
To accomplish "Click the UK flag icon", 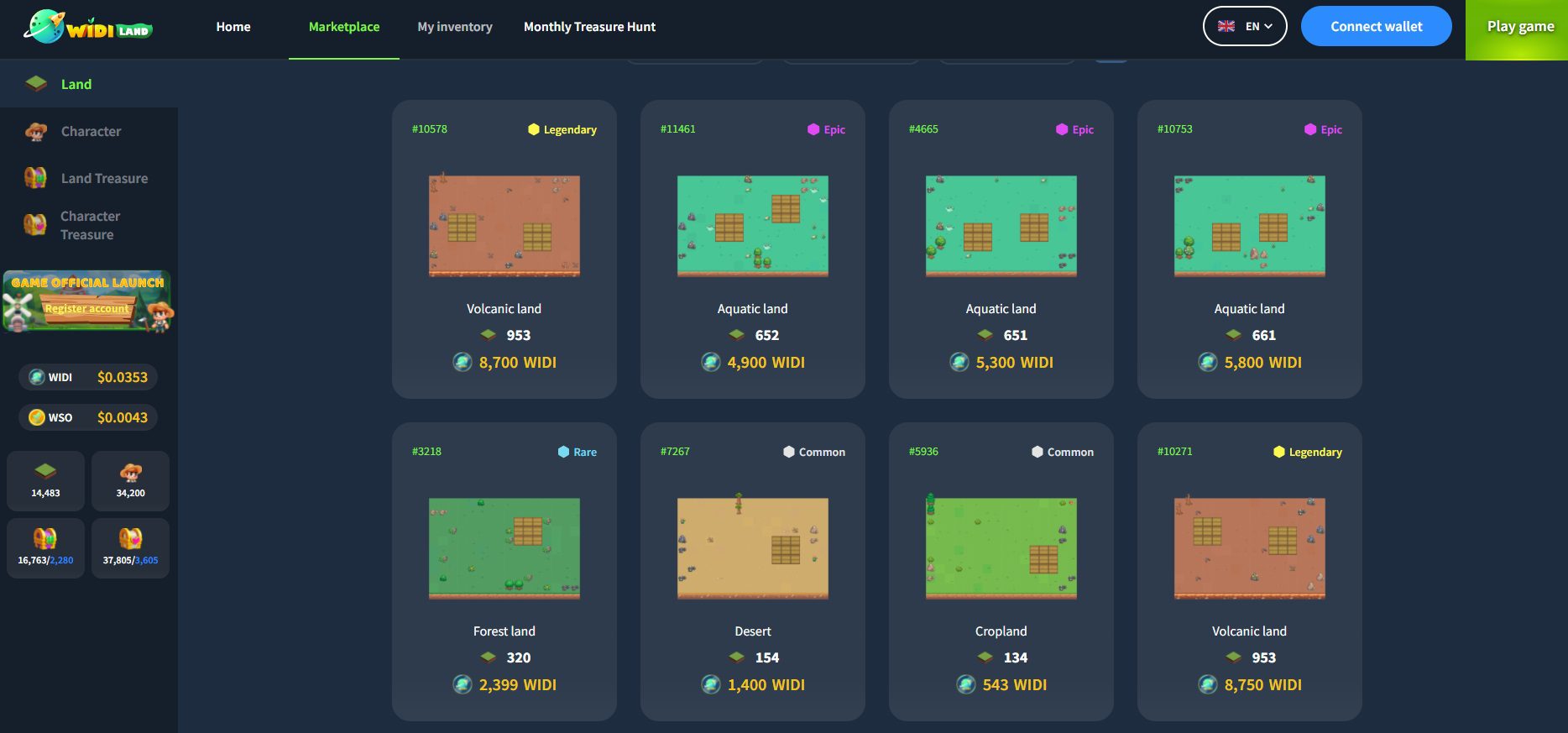I will tap(1226, 26).
